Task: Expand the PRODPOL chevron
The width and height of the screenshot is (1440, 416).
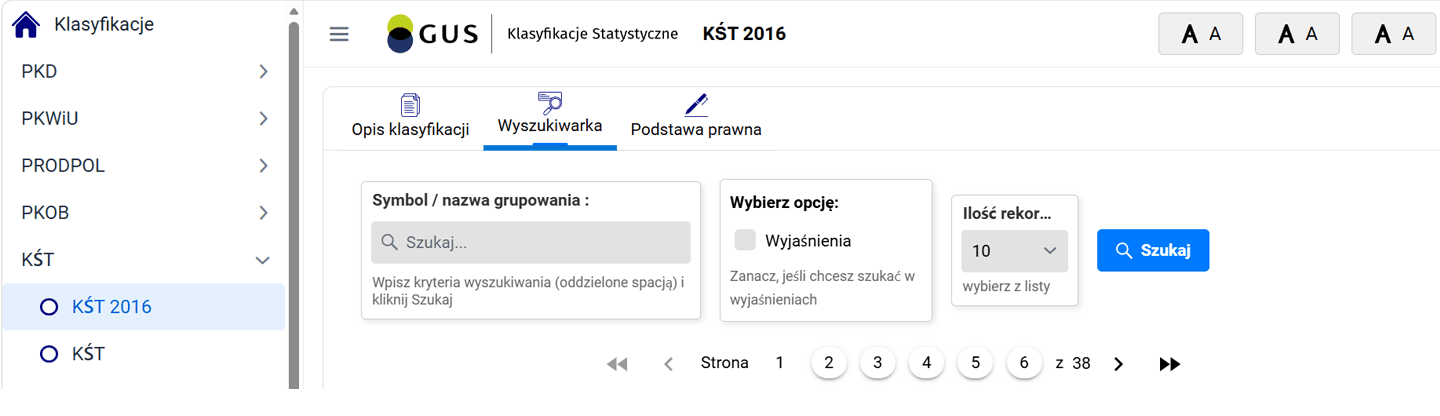Action: (x=263, y=165)
